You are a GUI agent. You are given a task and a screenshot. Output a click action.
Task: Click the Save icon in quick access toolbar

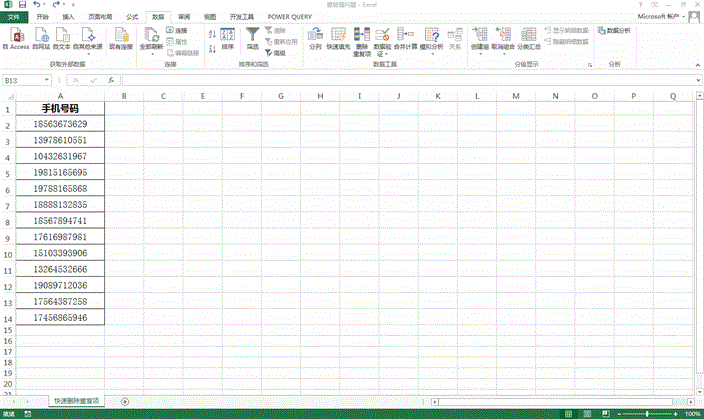click(22, 5)
